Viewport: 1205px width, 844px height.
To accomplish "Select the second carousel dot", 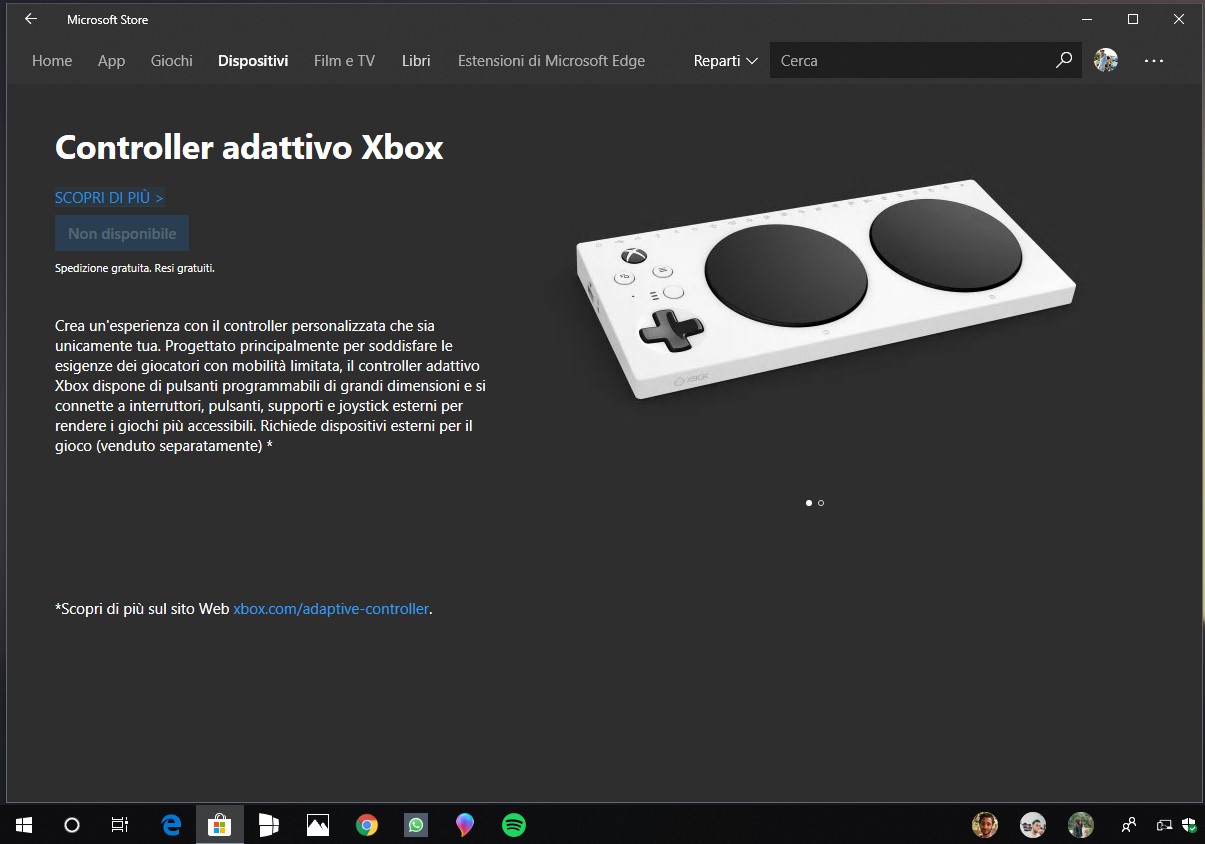I will [x=821, y=503].
